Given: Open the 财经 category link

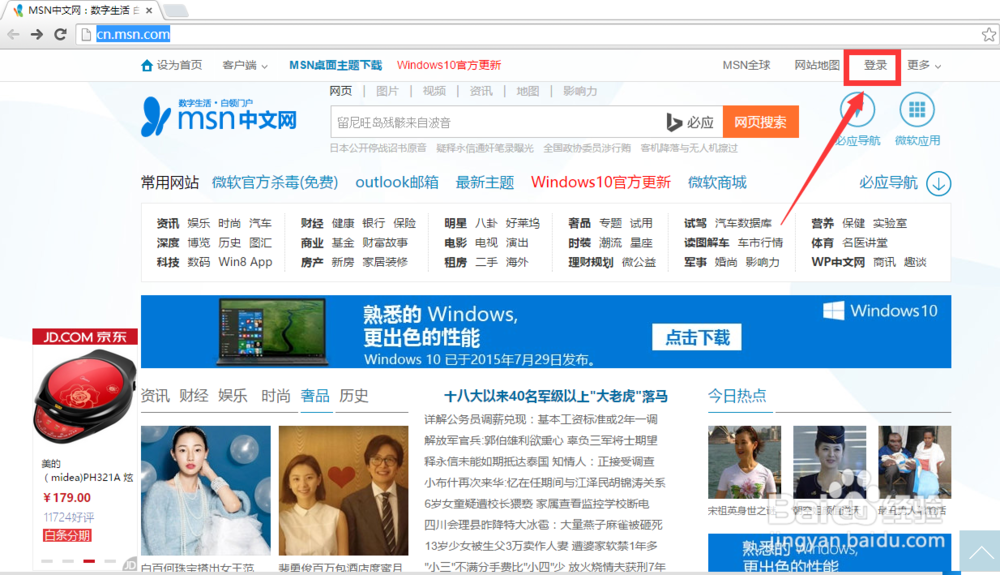Looking at the screenshot, I should point(312,223).
